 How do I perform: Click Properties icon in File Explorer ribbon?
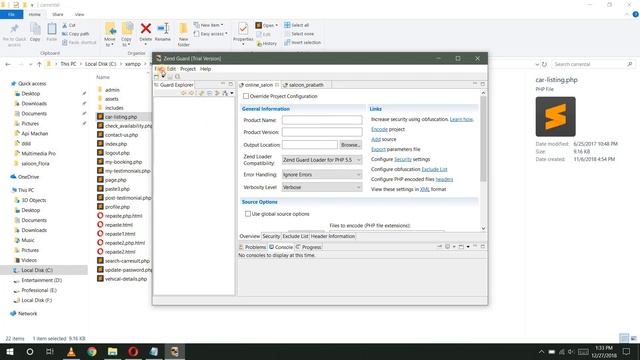point(243,33)
